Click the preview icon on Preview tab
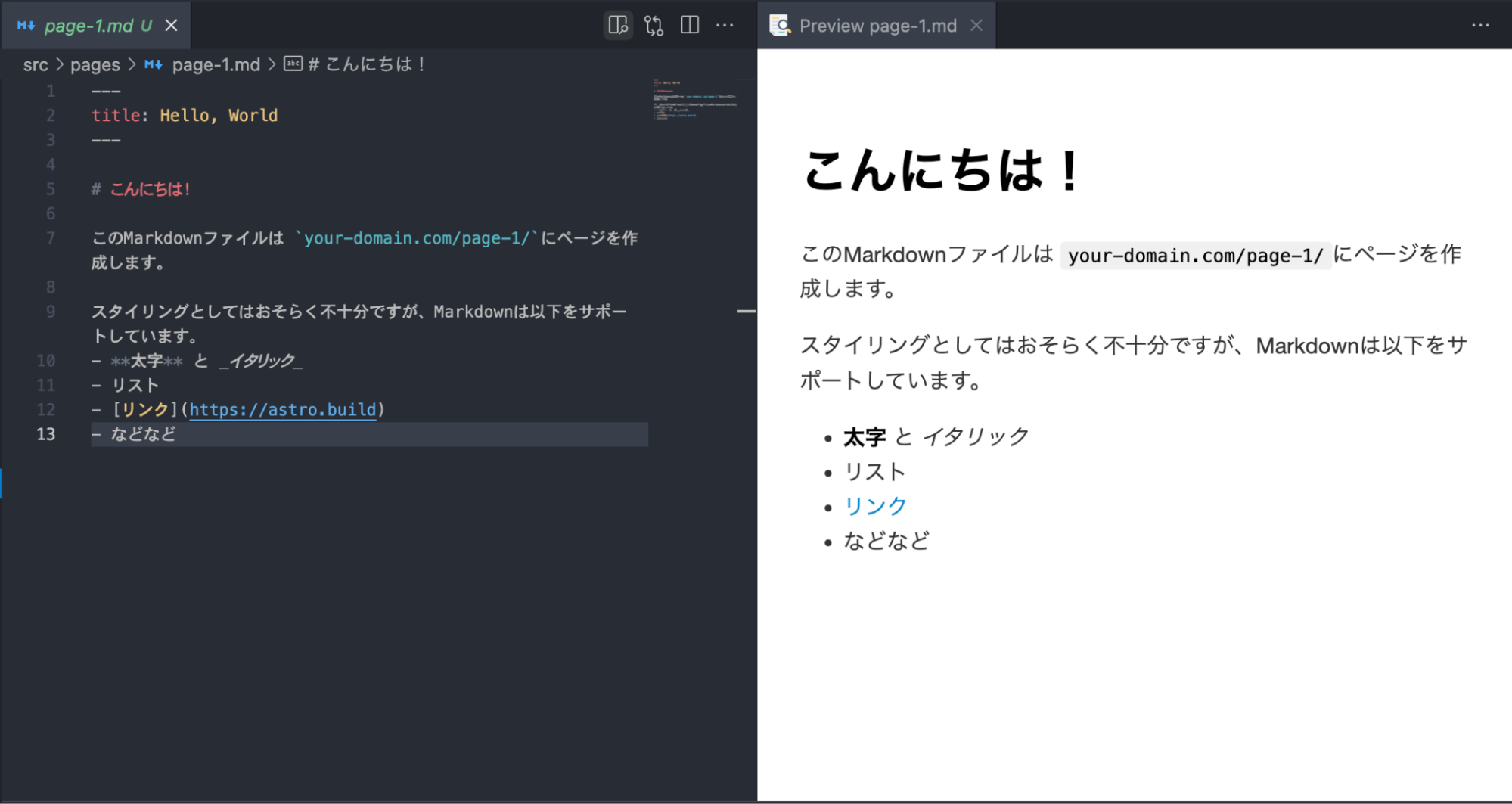The image size is (1512, 804). pyautogui.click(x=780, y=25)
